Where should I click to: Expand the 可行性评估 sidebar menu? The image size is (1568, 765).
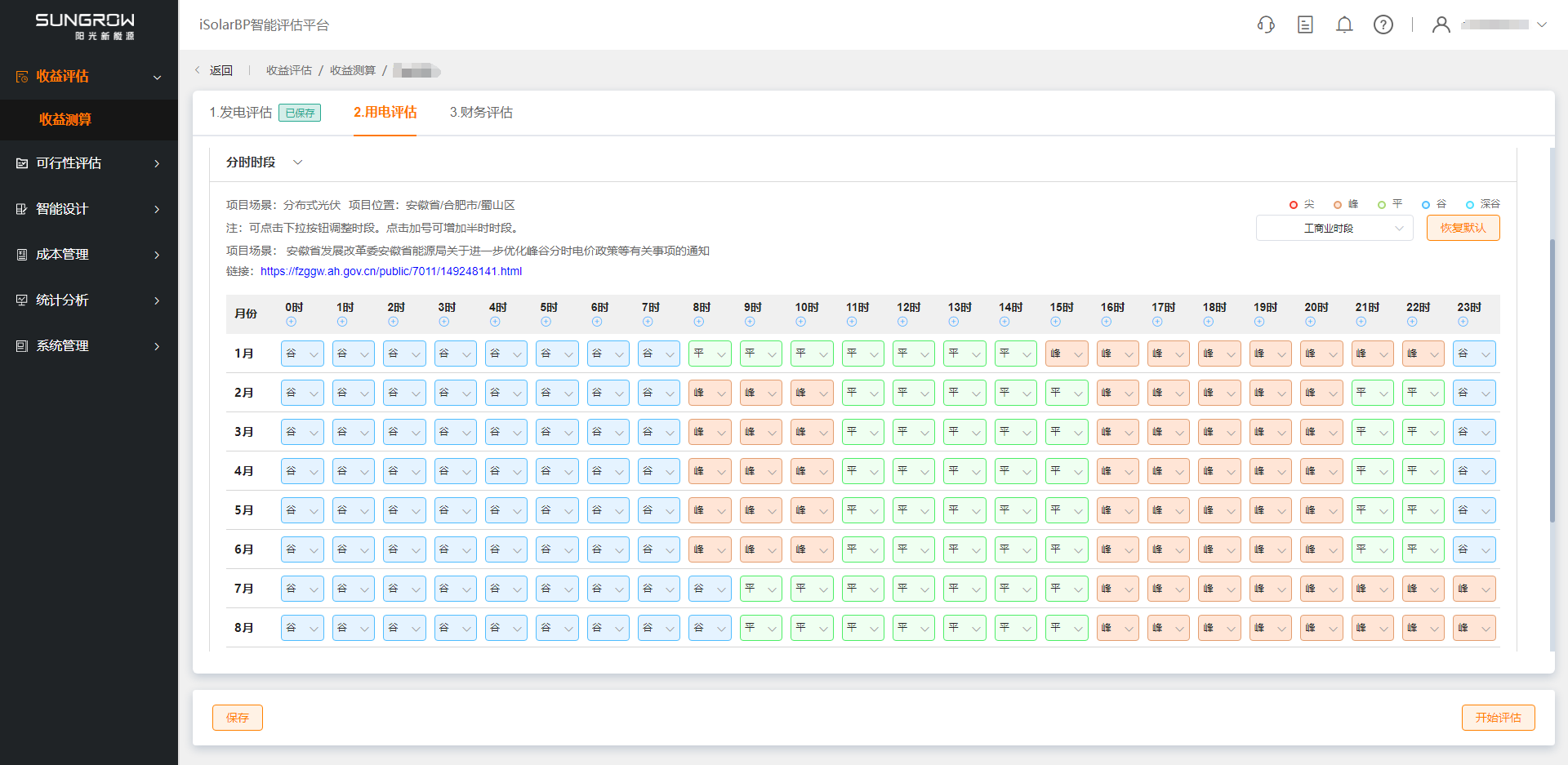coord(88,163)
